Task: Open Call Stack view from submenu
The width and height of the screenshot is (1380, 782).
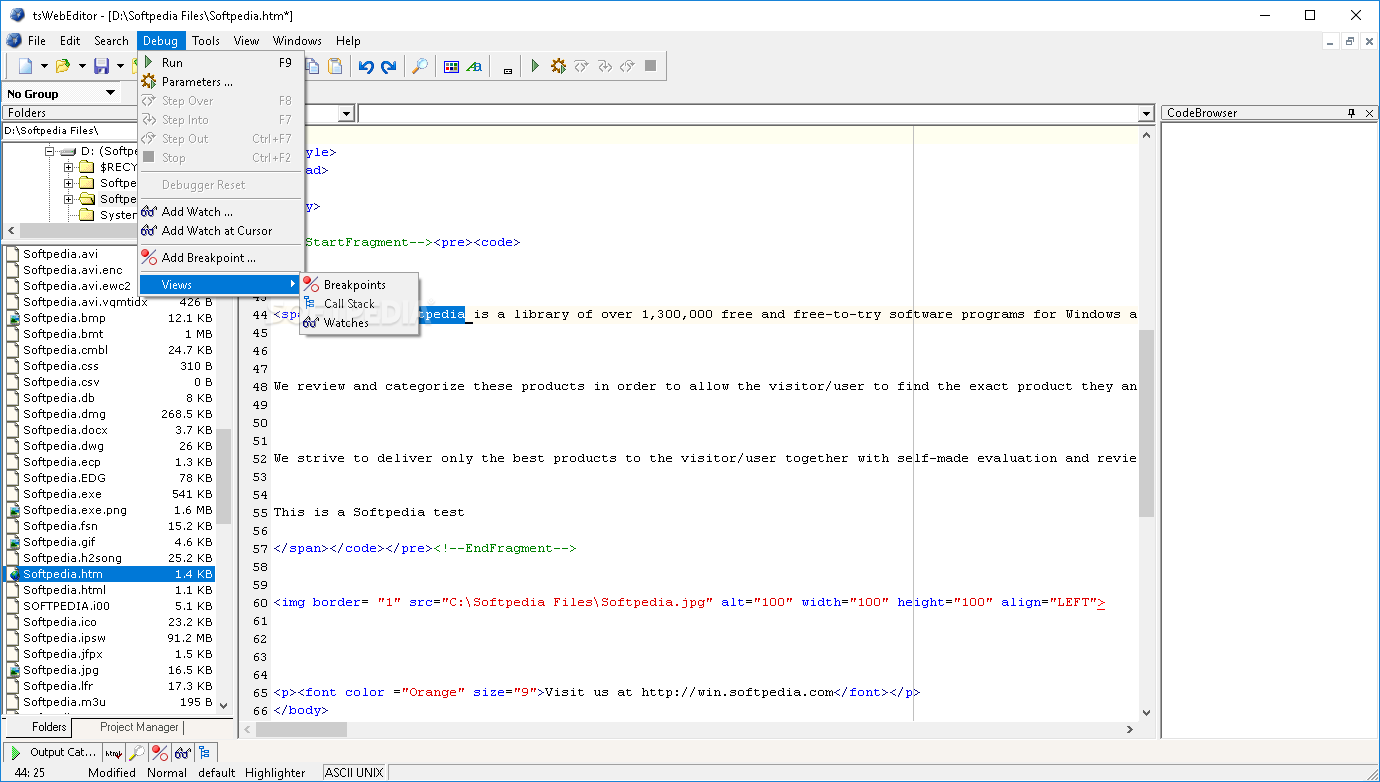Action: pos(359,304)
